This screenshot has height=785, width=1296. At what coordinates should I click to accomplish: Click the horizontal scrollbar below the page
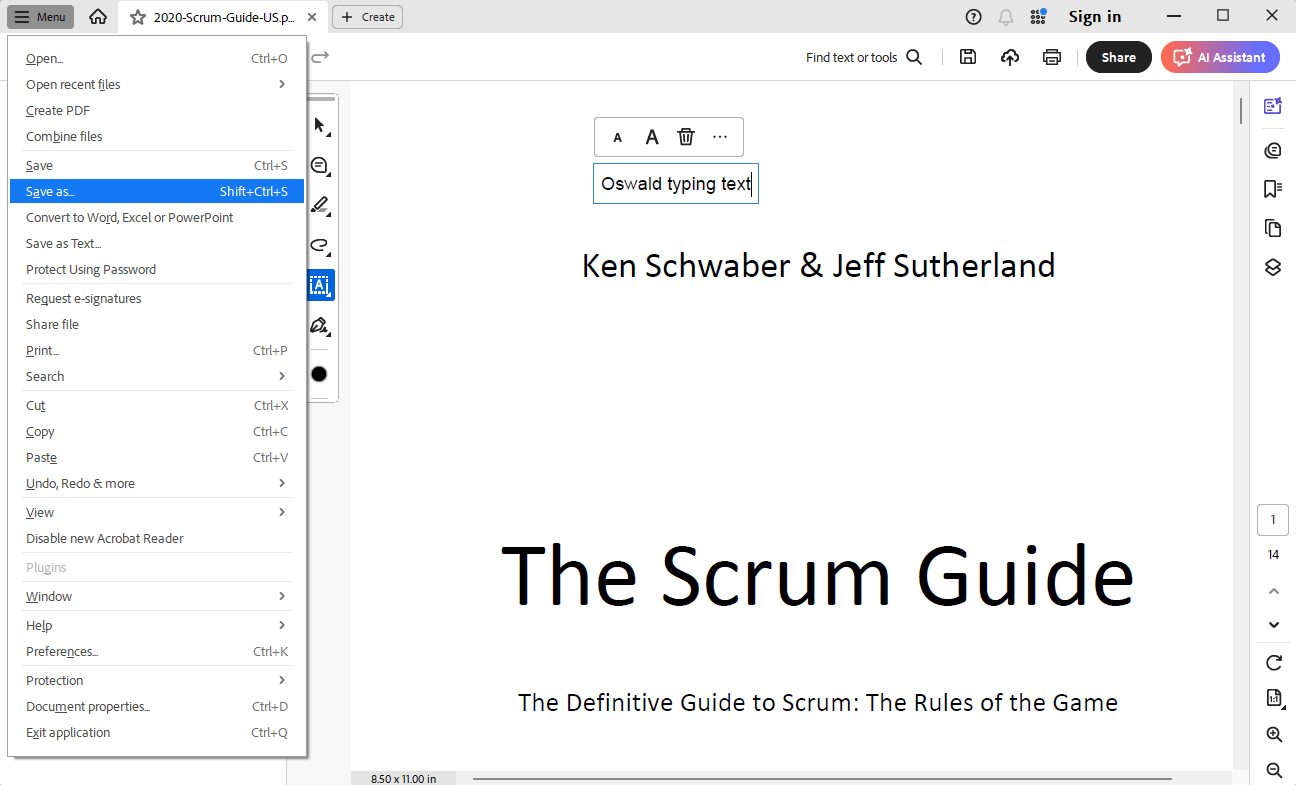pos(822,778)
